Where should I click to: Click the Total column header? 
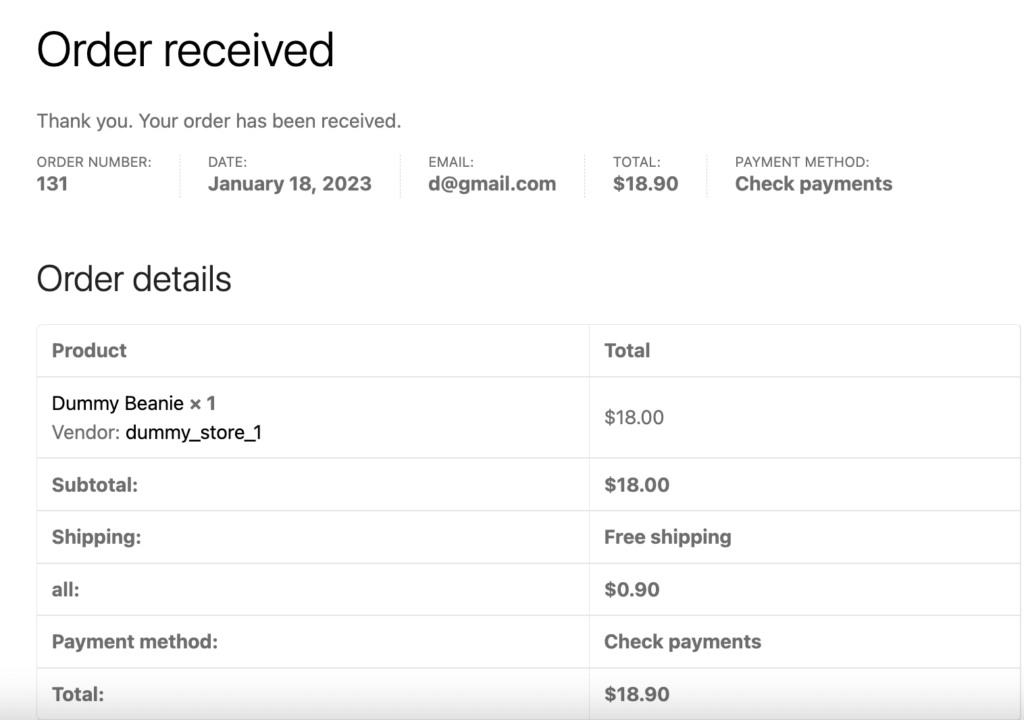tap(627, 351)
